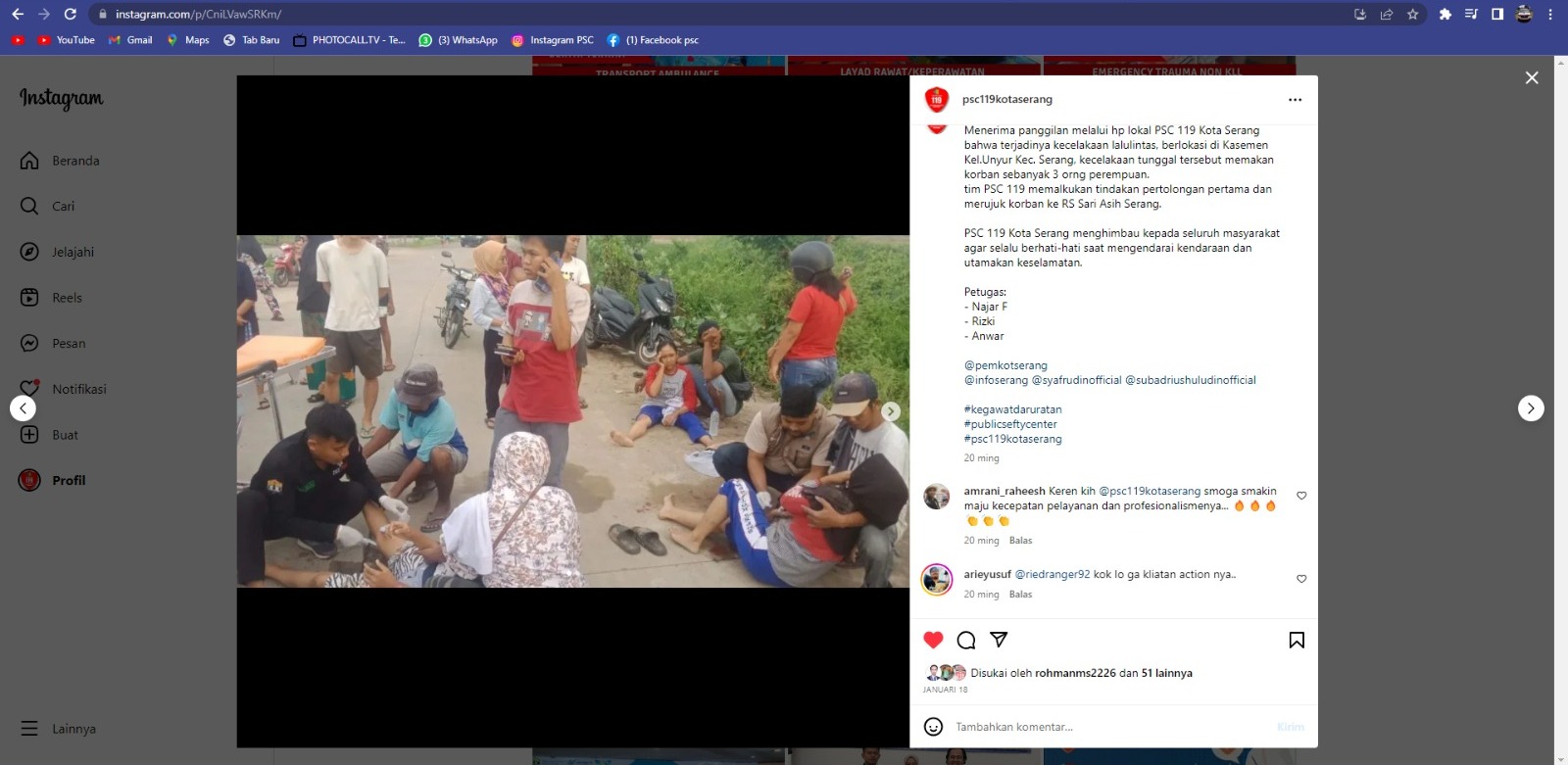Close the post dialog with X
This screenshot has height=765, width=1568.
click(1532, 77)
